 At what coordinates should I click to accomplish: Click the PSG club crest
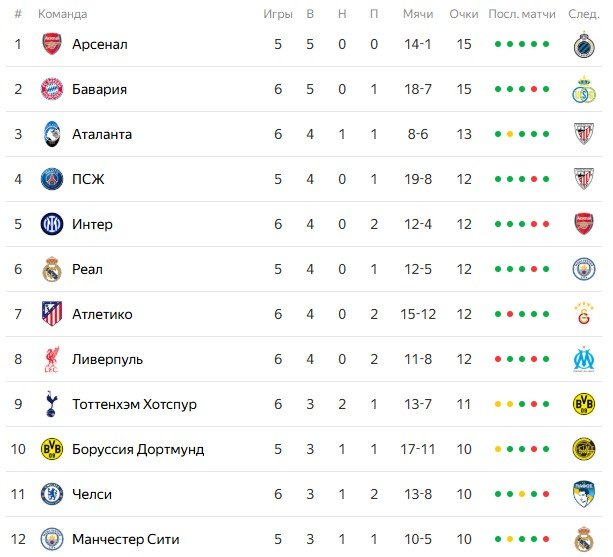coord(51,179)
